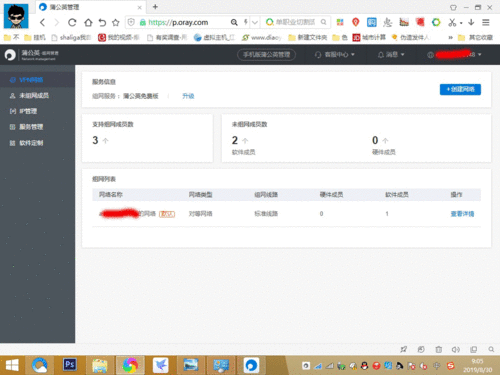This screenshot has height=375, width=500.
Task: Click the speaker mute icon in browser status bar
Action: click(x=456, y=349)
